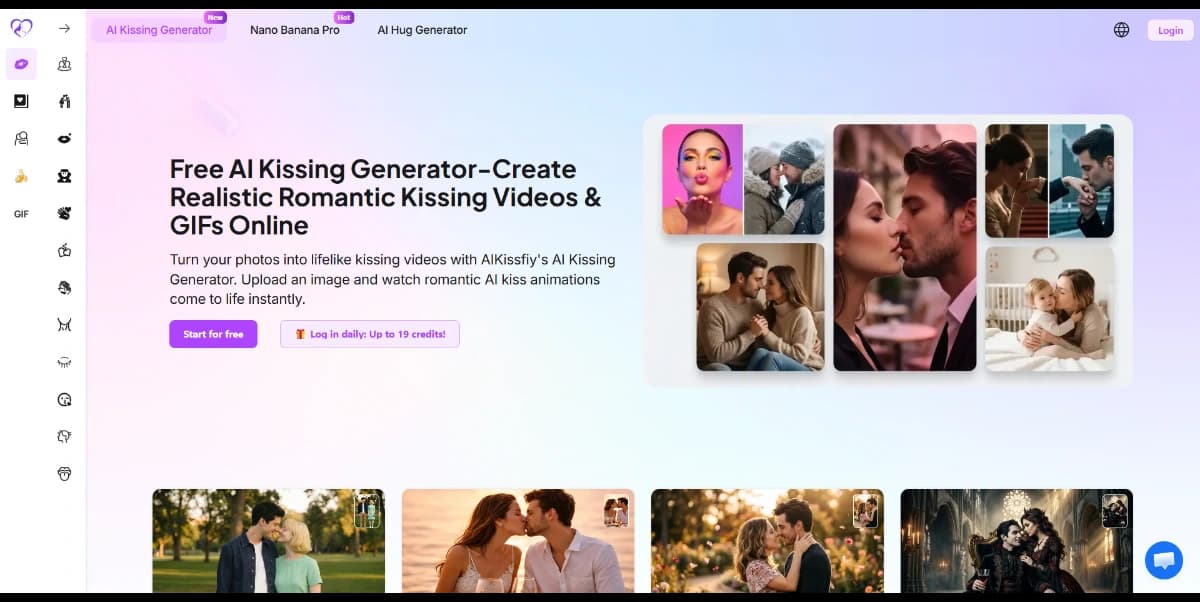Click the Log in daily credits banner

[x=370, y=334]
